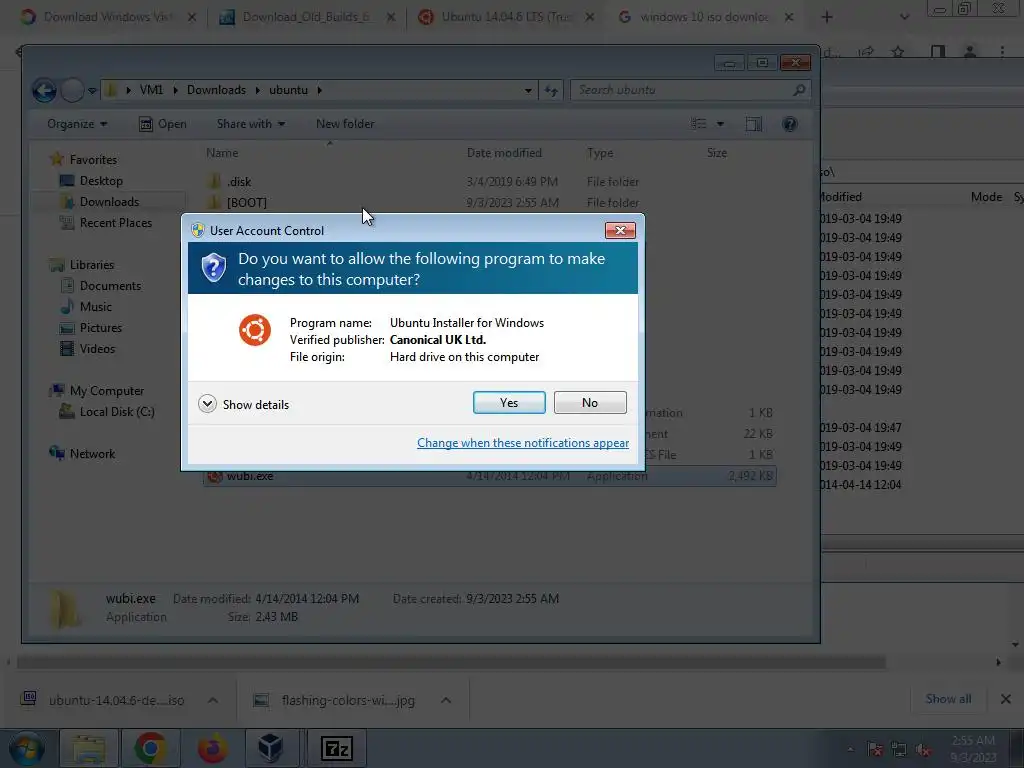This screenshot has height=768, width=1024.
Task: Open address bar history dropdown
Action: coord(528,91)
